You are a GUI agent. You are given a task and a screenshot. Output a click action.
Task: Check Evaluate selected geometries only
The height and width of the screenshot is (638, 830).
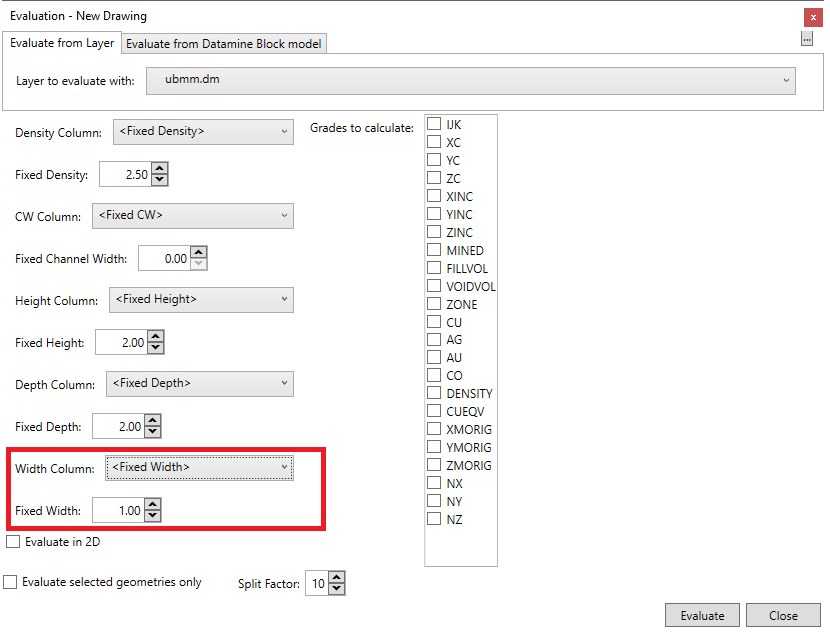point(10,582)
